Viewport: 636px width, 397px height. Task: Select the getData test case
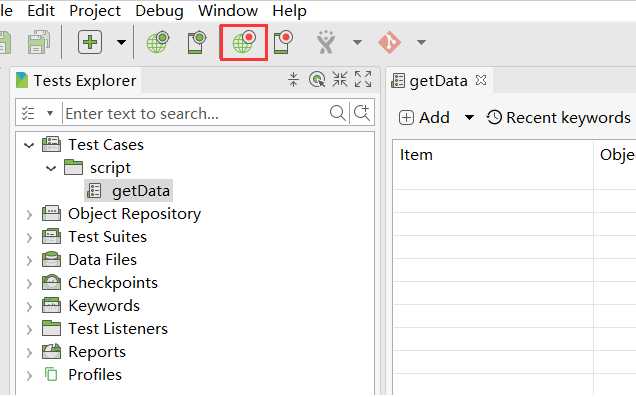(141, 191)
